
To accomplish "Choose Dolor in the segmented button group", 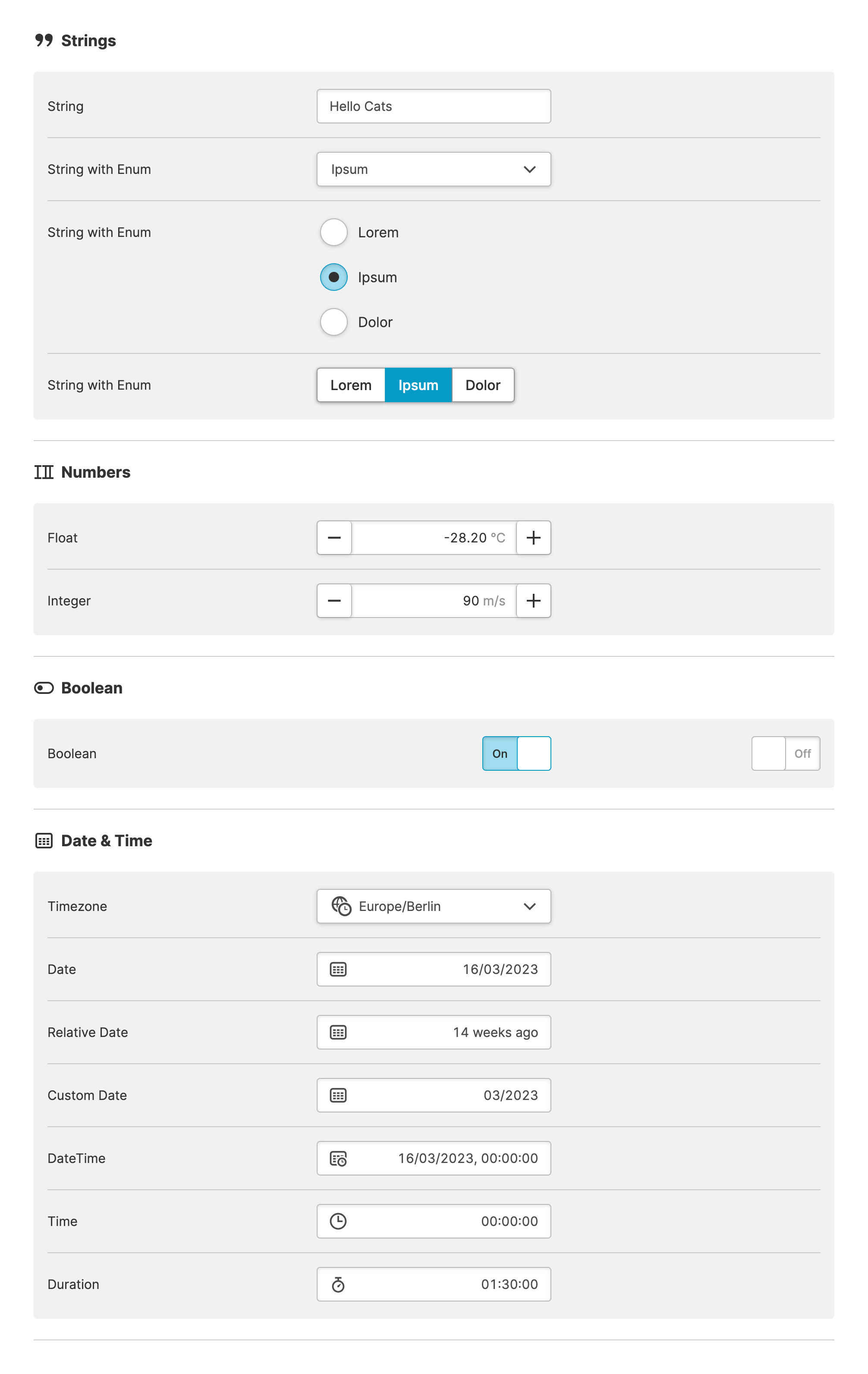I will tap(482, 385).
